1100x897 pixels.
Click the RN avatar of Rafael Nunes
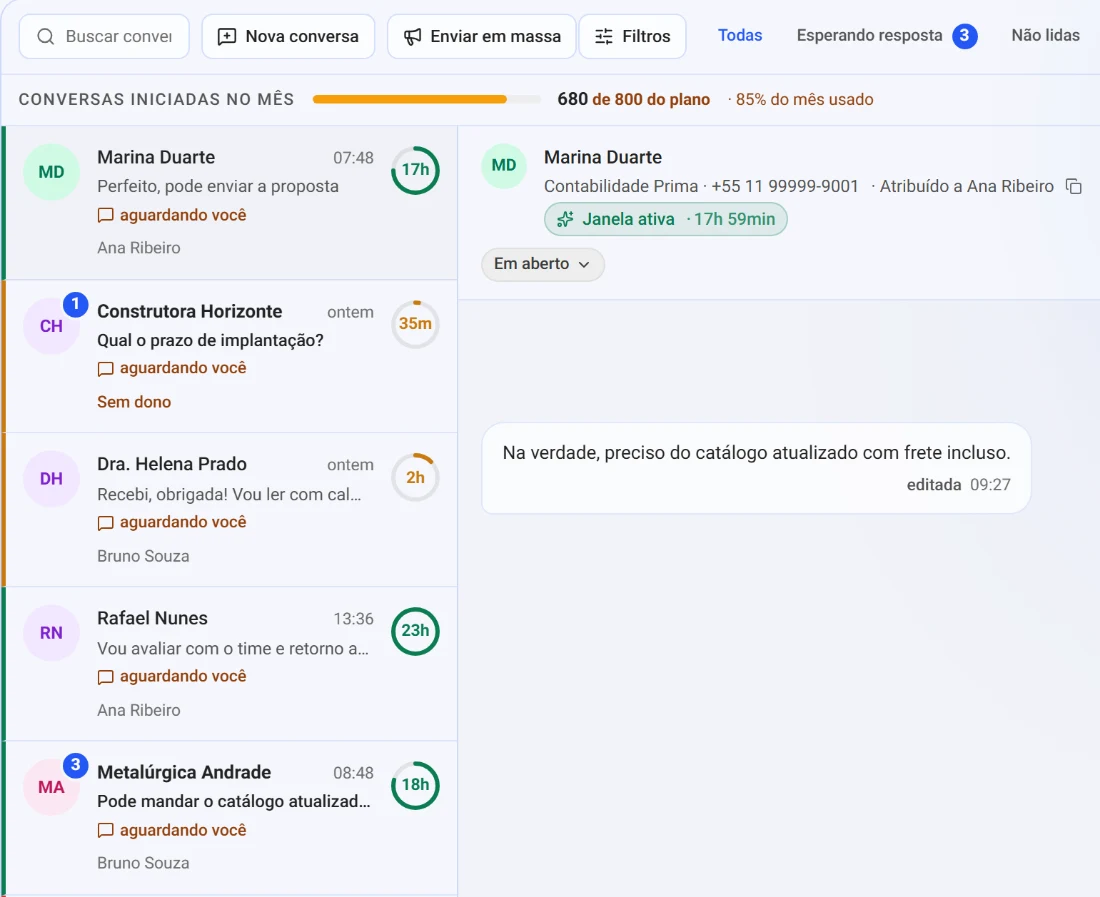coord(51,633)
